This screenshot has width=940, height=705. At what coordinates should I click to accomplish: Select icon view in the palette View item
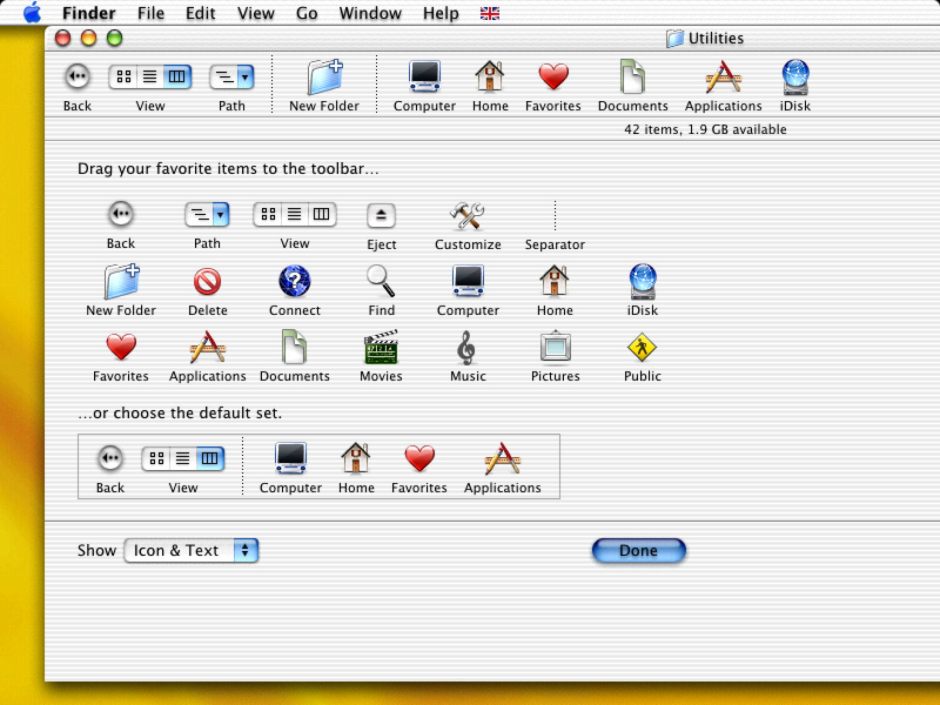pos(268,214)
